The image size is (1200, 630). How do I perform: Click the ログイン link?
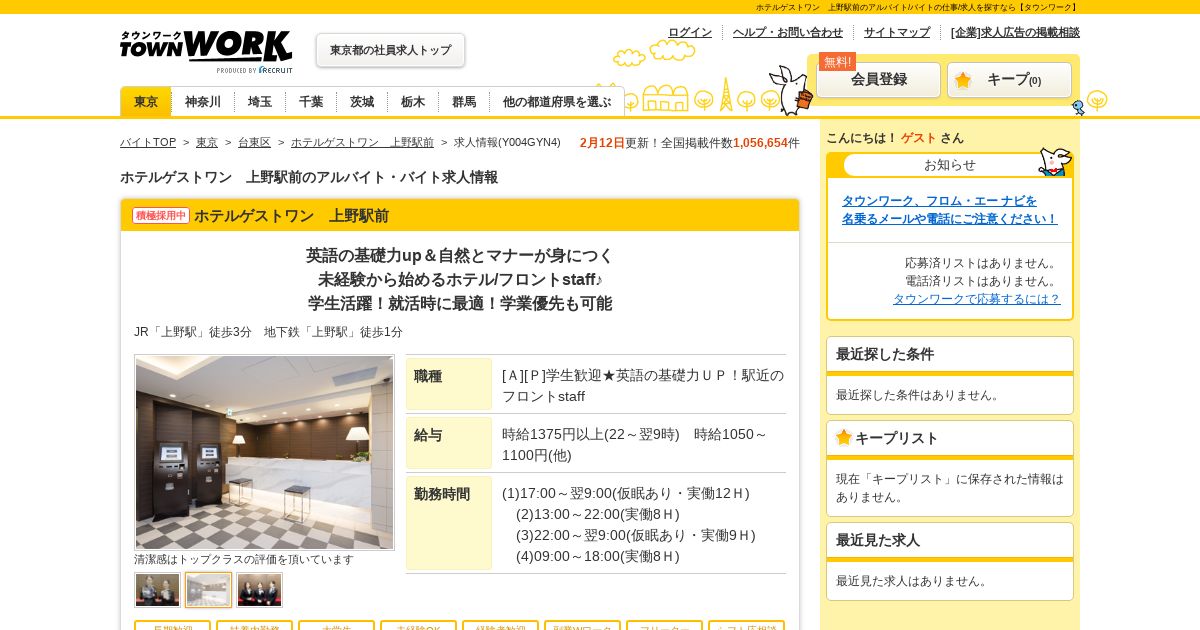tap(690, 32)
